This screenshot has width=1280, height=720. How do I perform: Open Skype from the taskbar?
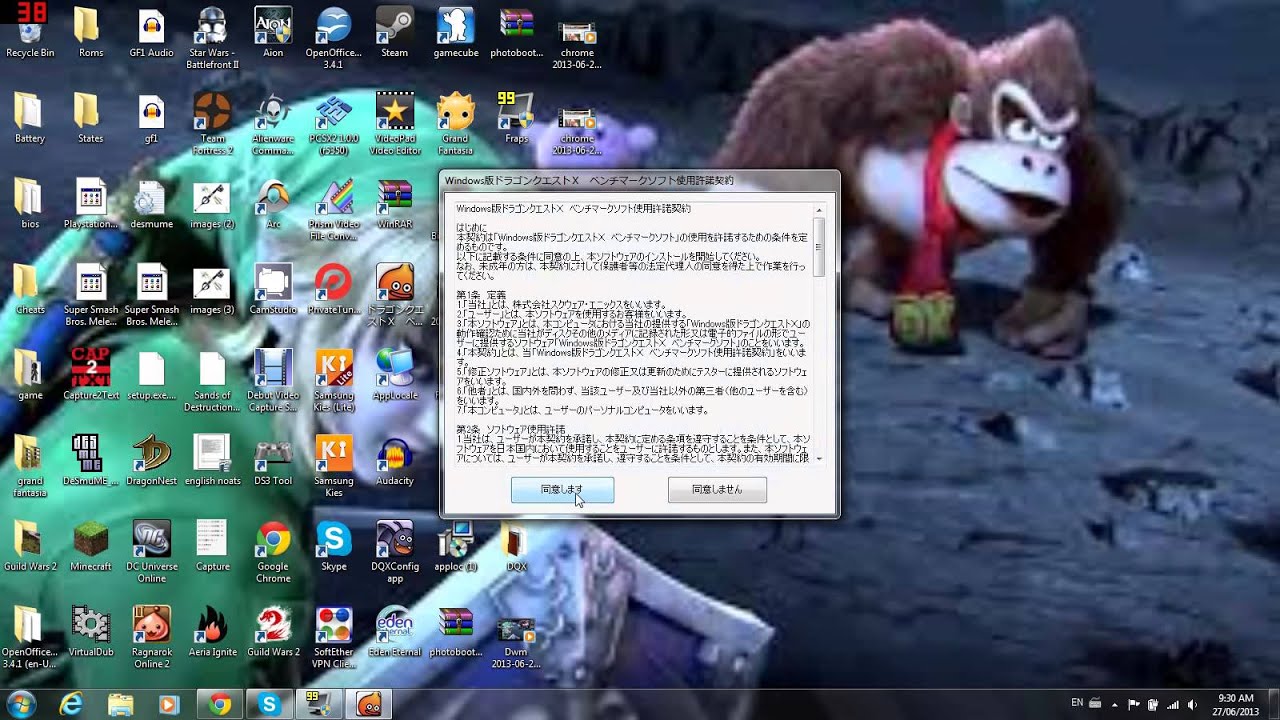click(x=269, y=704)
